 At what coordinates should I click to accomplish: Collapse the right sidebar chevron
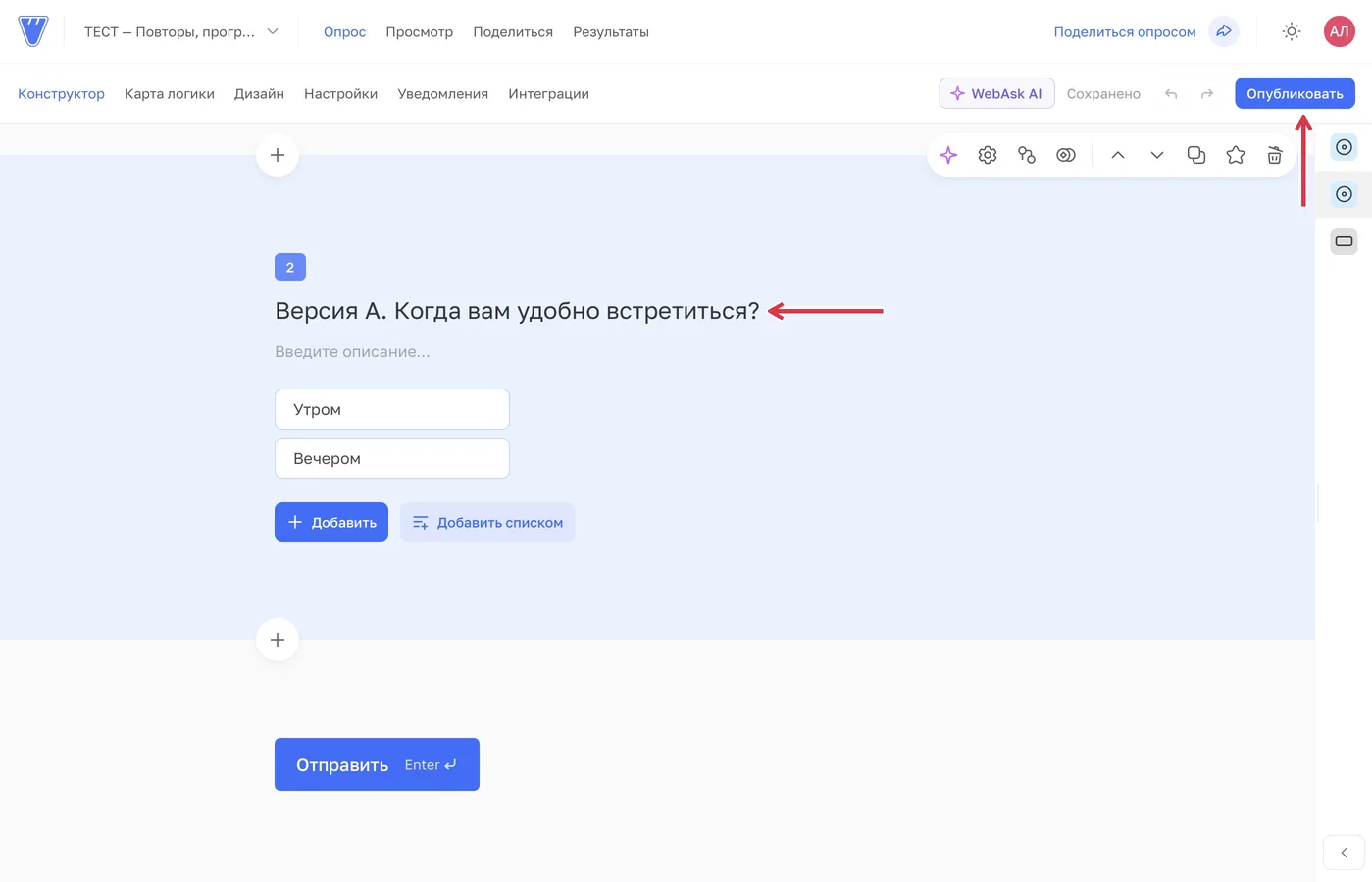pos(1344,853)
